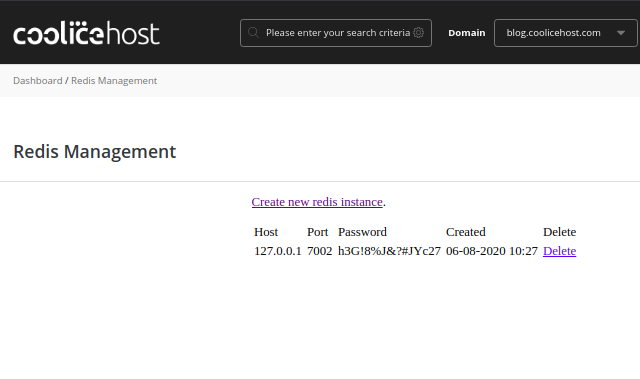
Task: Select password h3G!8%J&?#JYc27
Action: 389,251
